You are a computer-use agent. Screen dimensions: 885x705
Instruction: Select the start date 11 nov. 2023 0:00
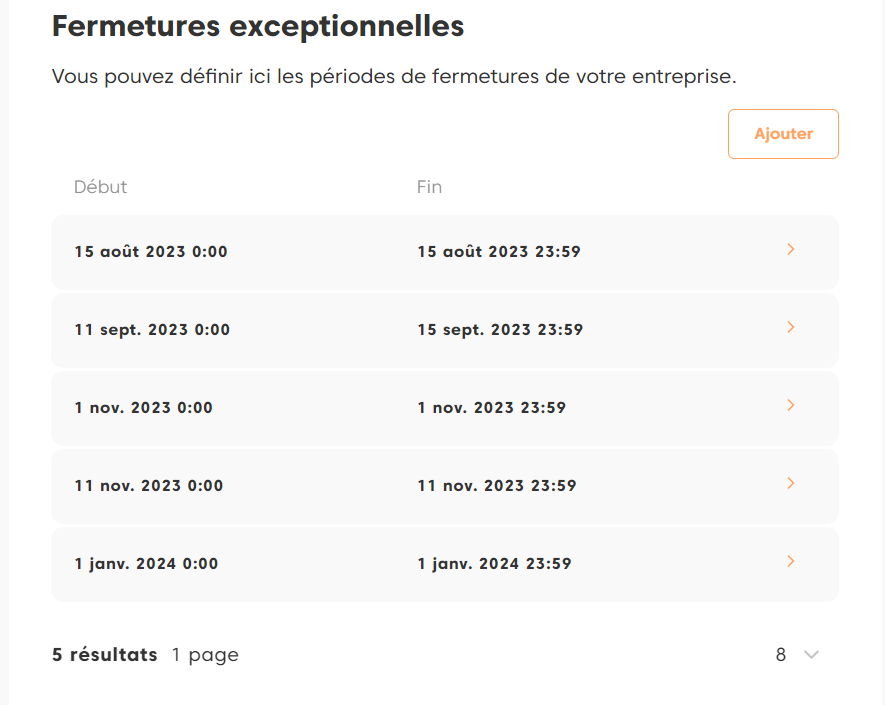click(x=149, y=486)
